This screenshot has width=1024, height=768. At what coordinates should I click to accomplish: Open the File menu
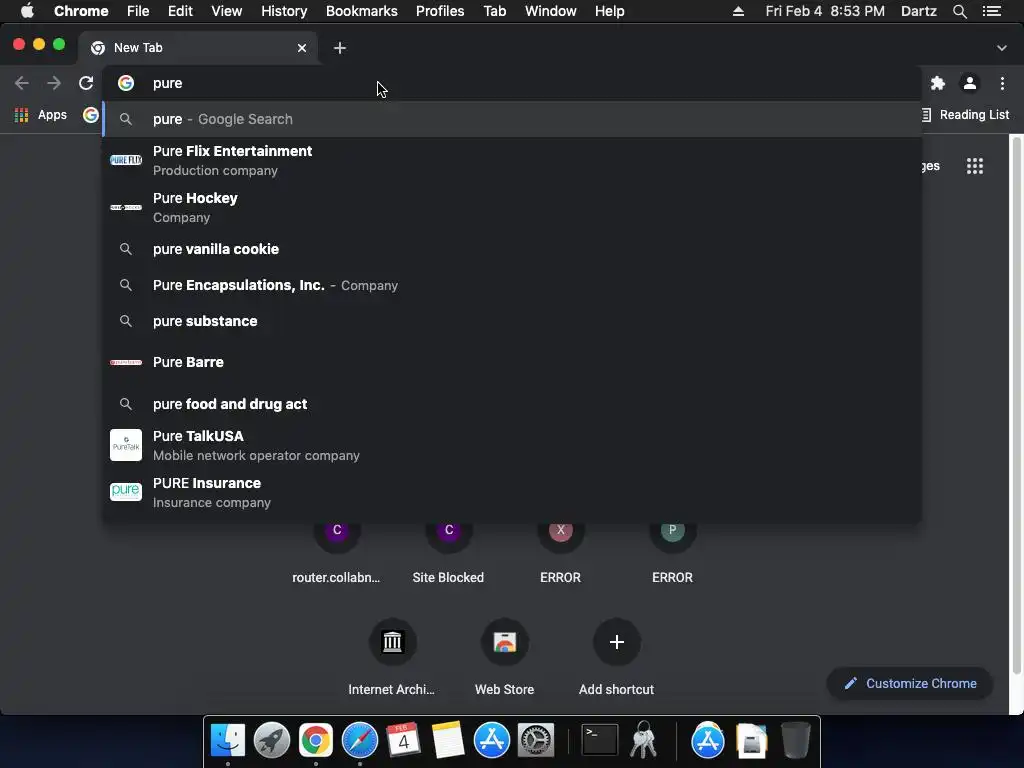coord(138,11)
